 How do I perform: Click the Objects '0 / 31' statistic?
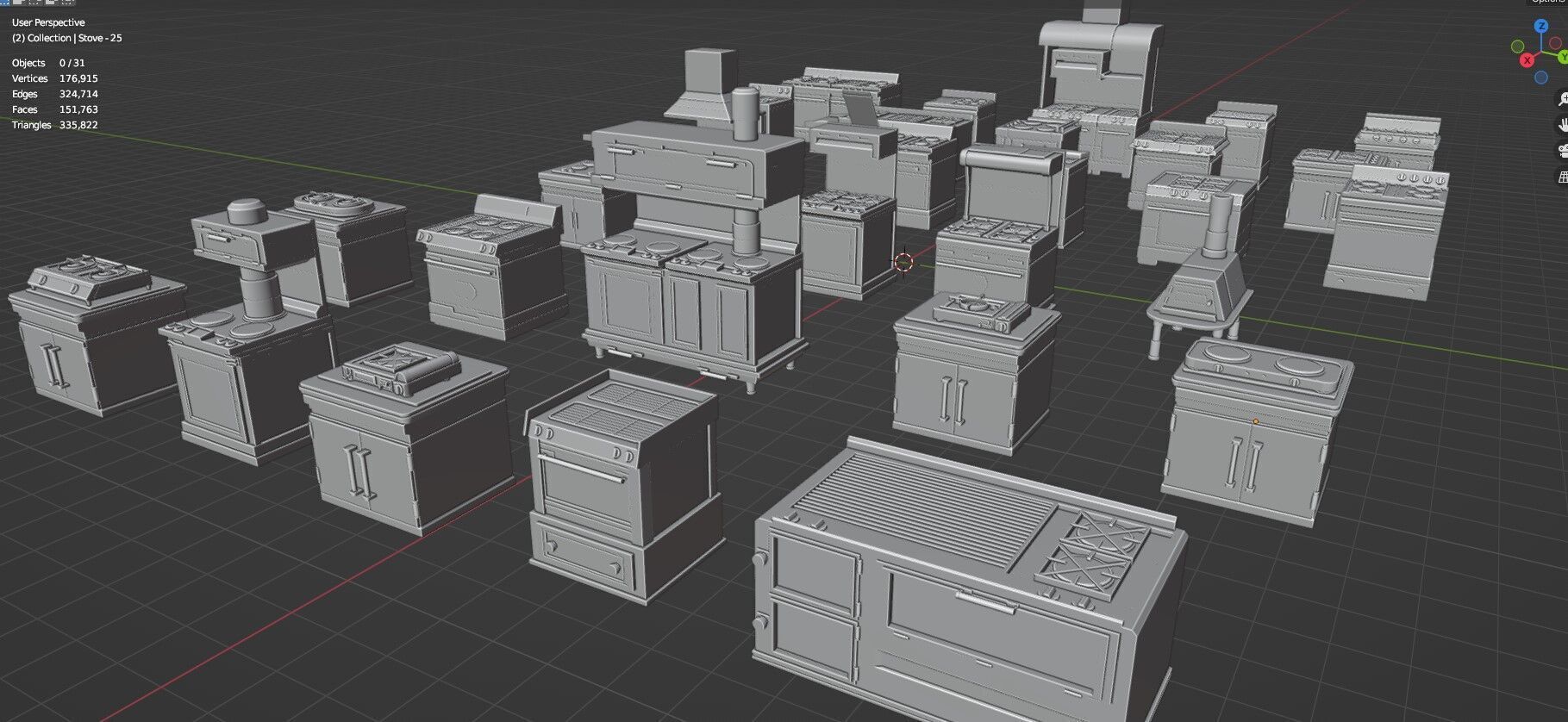[x=72, y=63]
